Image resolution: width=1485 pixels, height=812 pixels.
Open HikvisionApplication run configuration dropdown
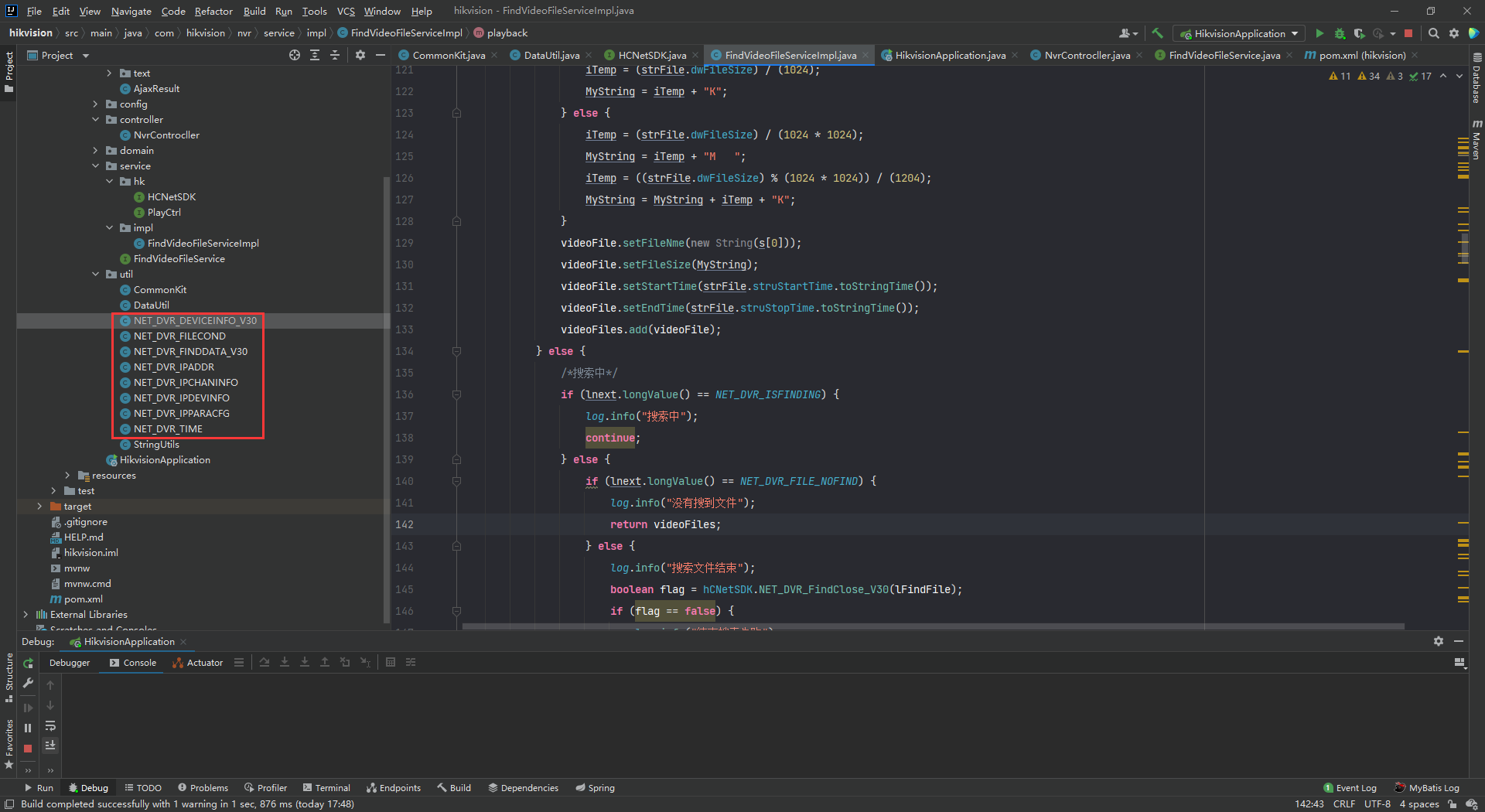point(1239,33)
